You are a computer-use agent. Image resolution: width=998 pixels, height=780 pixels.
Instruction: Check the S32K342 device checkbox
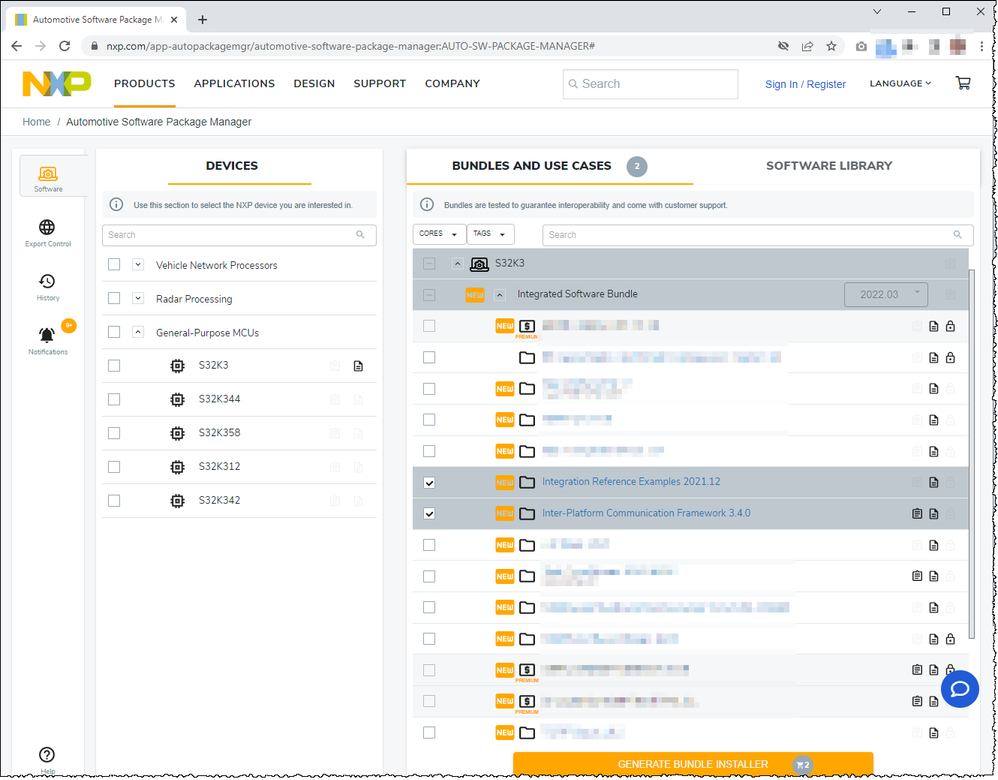[x=114, y=500]
